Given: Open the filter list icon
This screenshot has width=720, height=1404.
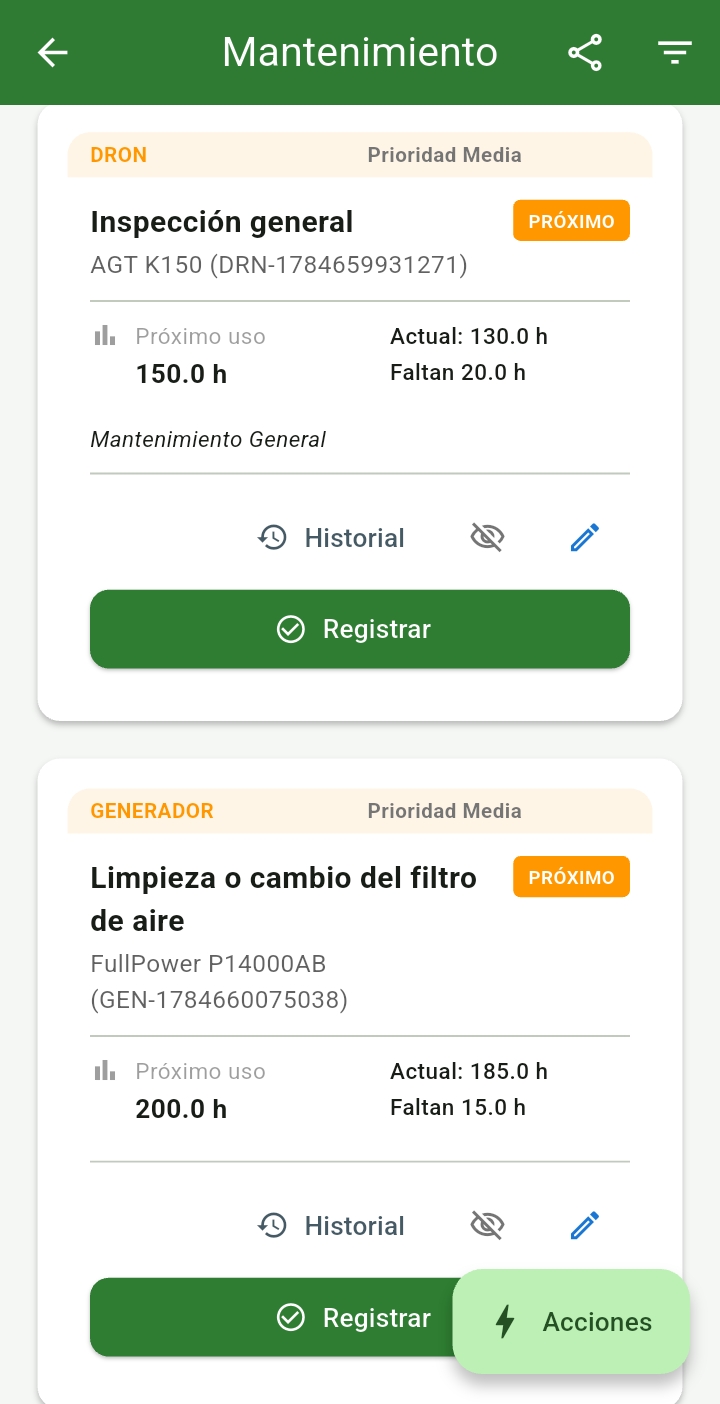Looking at the screenshot, I should (675, 52).
